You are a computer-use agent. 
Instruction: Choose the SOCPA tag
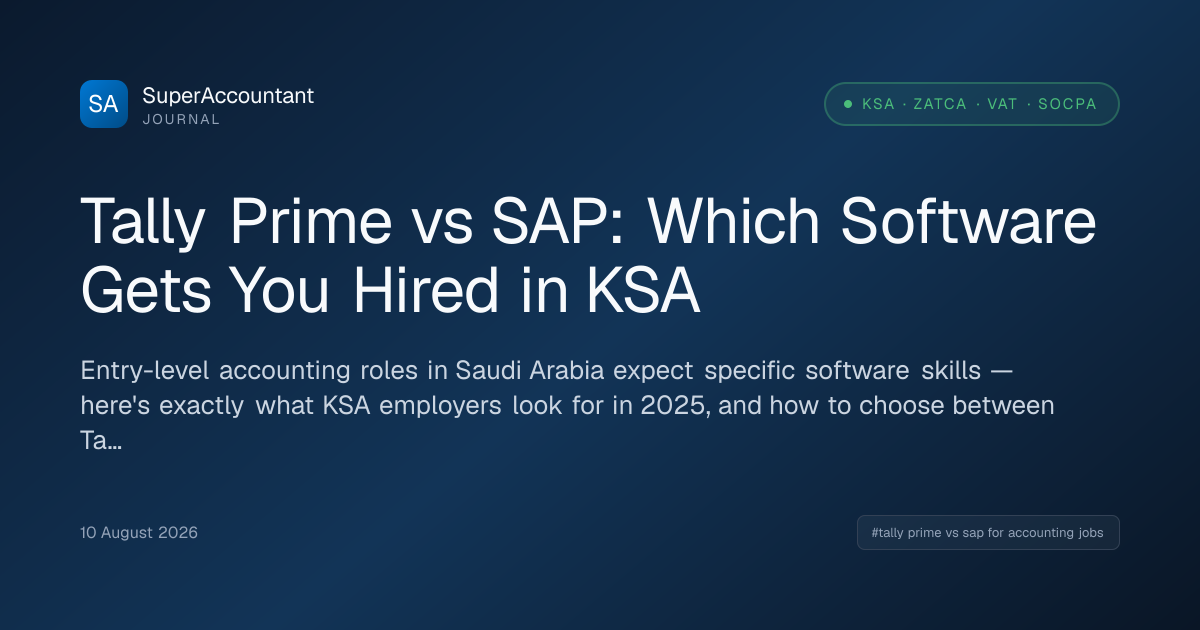pyautogui.click(x=1067, y=104)
